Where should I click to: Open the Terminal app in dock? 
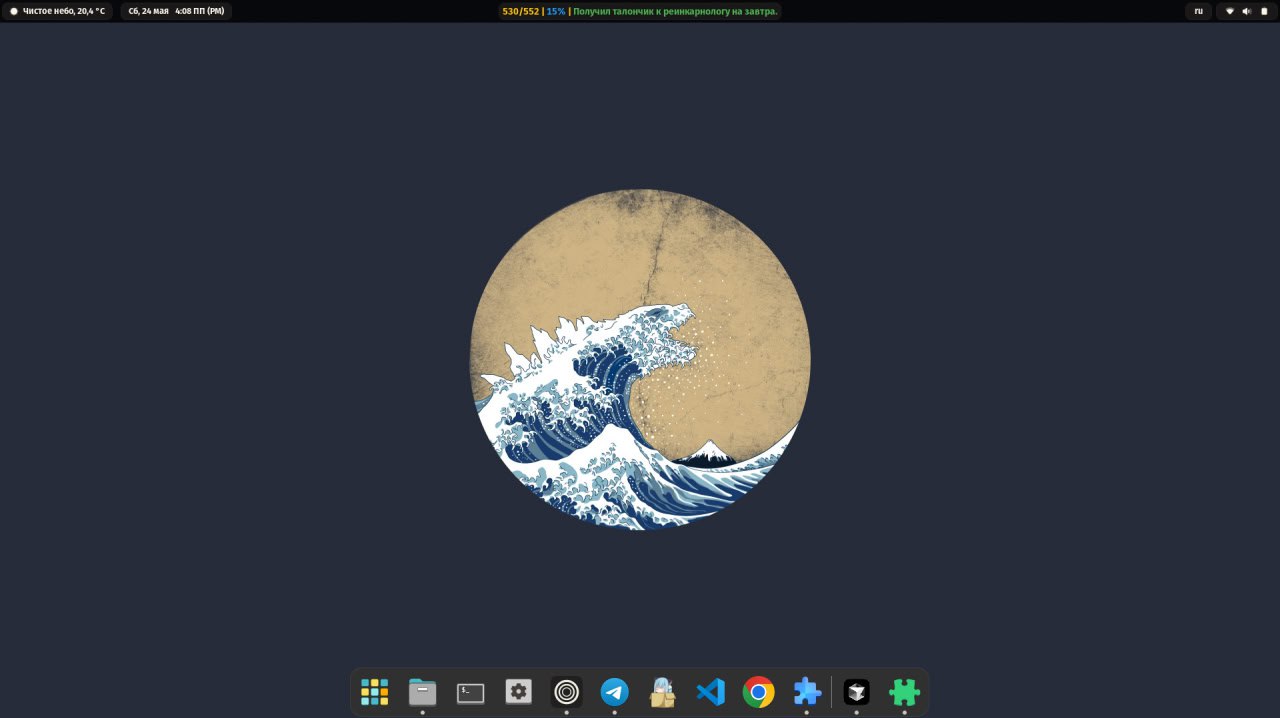tap(470, 692)
